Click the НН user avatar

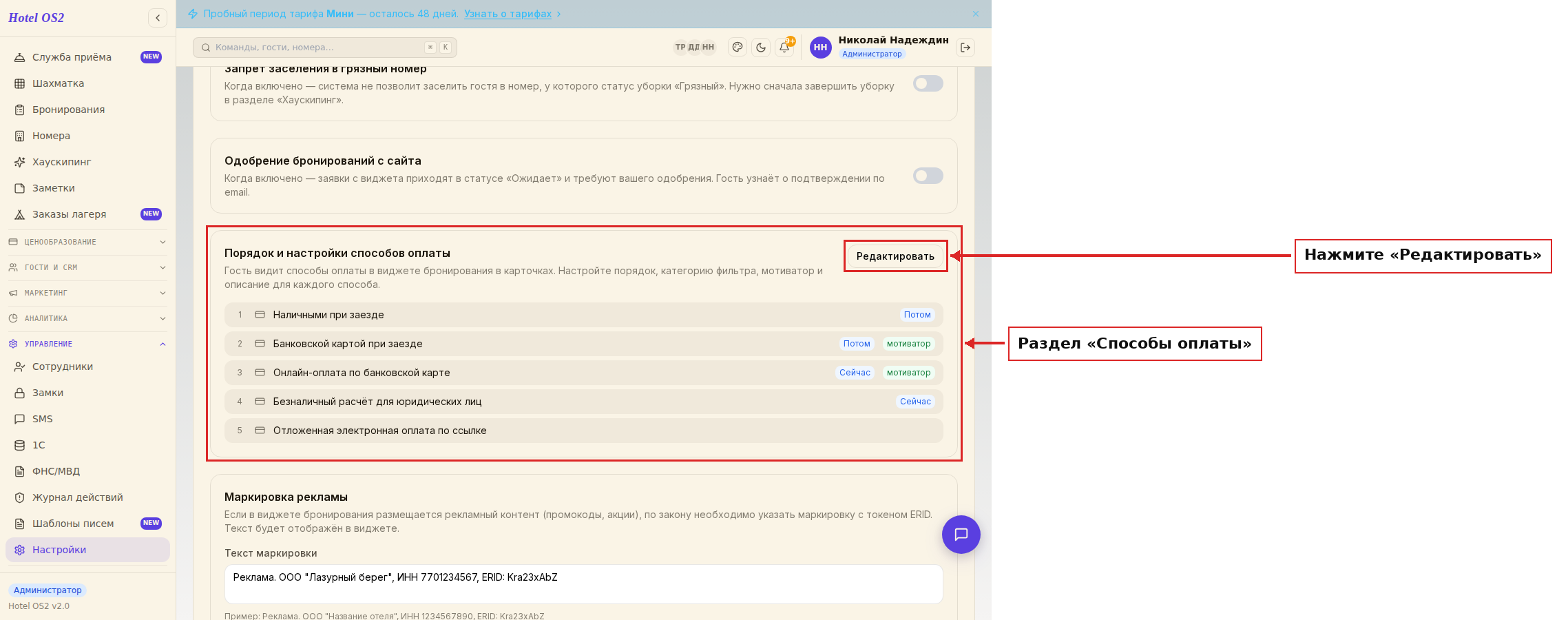coord(820,48)
